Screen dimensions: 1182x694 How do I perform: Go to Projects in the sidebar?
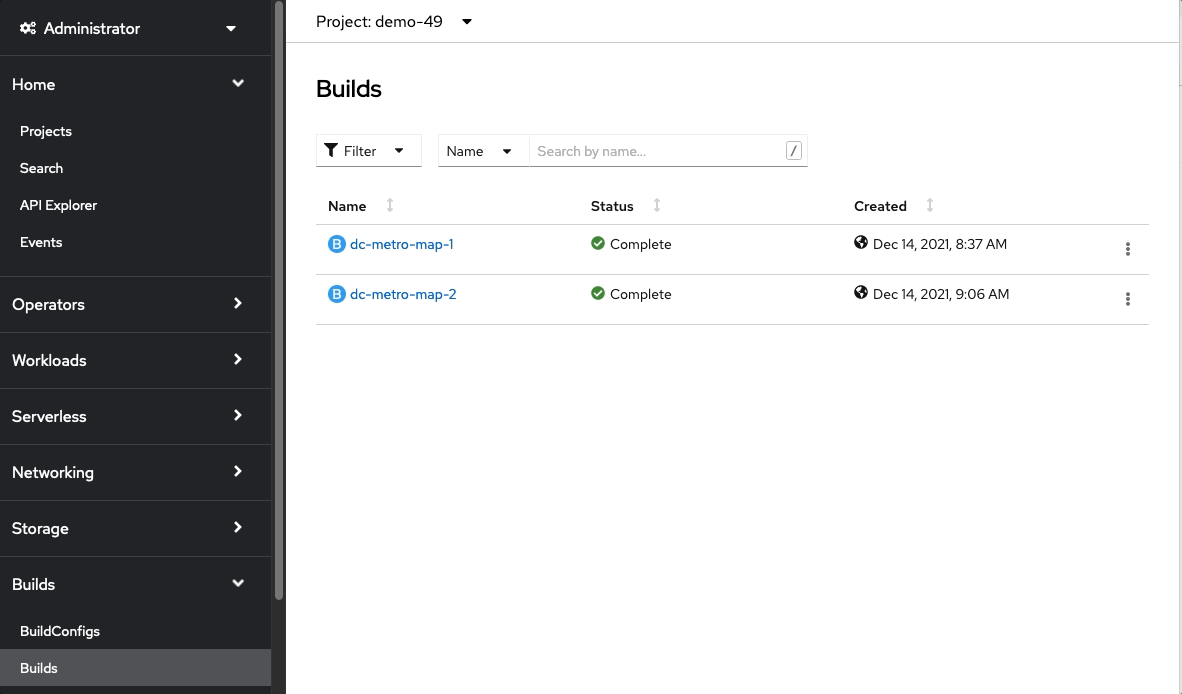(x=46, y=131)
